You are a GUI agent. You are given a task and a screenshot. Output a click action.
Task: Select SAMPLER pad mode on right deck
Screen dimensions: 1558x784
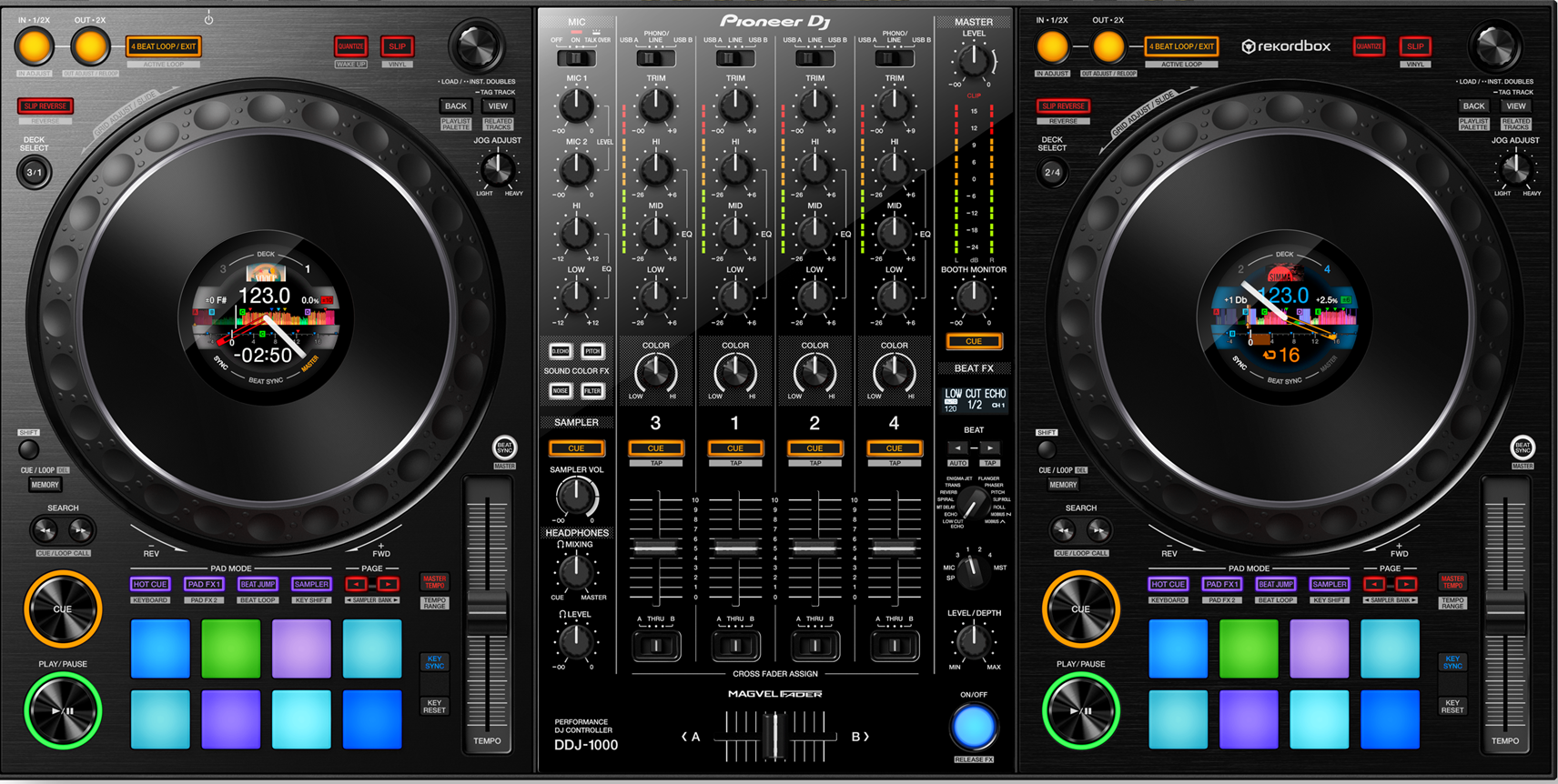[x=1330, y=584]
